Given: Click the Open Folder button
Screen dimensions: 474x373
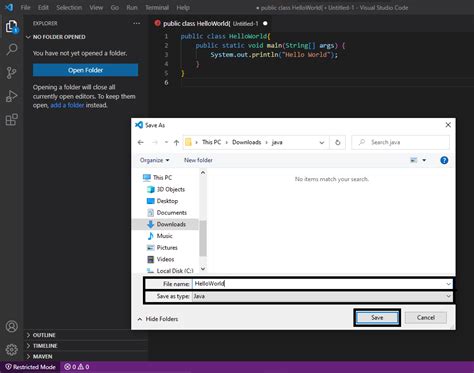Looking at the screenshot, I should click(x=85, y=70).
